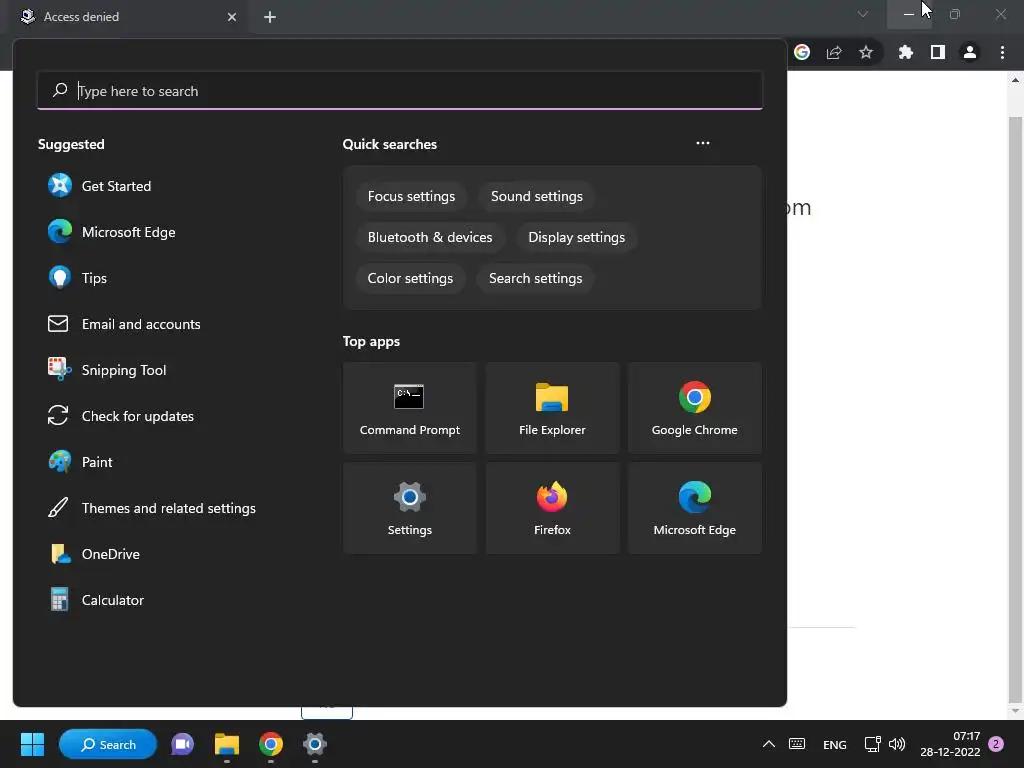Open Chat video icon on taskbar

click(x=182, y=744)
